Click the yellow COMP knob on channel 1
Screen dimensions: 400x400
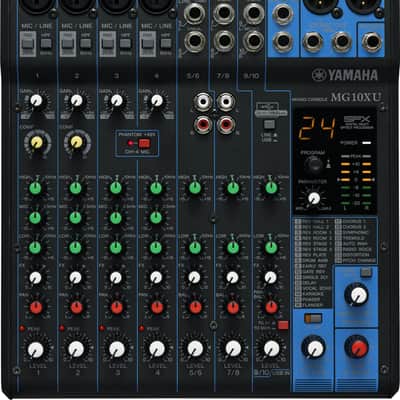pyautogui.click(x=37, y=142)
